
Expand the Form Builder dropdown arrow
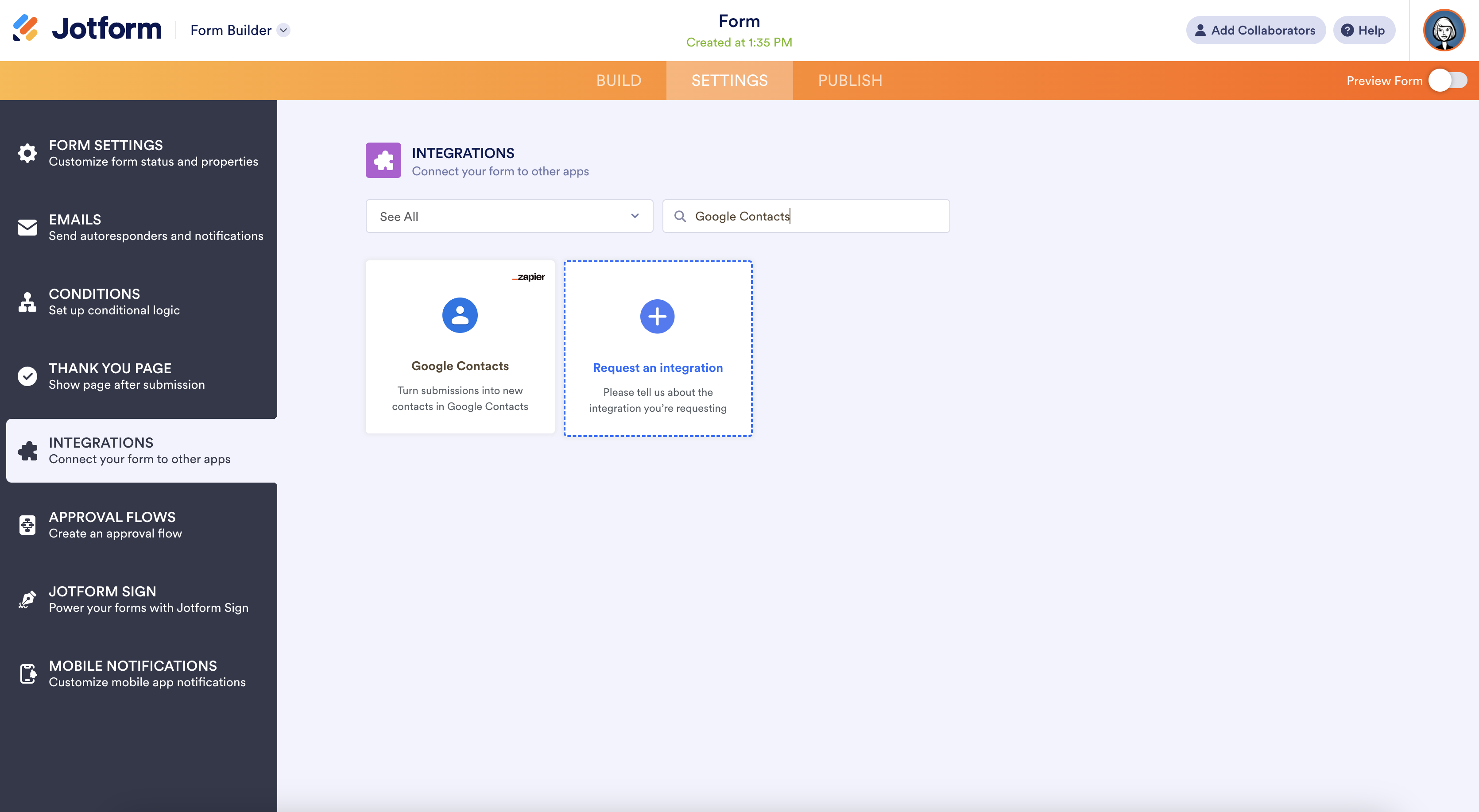click(x=283, y=31)
